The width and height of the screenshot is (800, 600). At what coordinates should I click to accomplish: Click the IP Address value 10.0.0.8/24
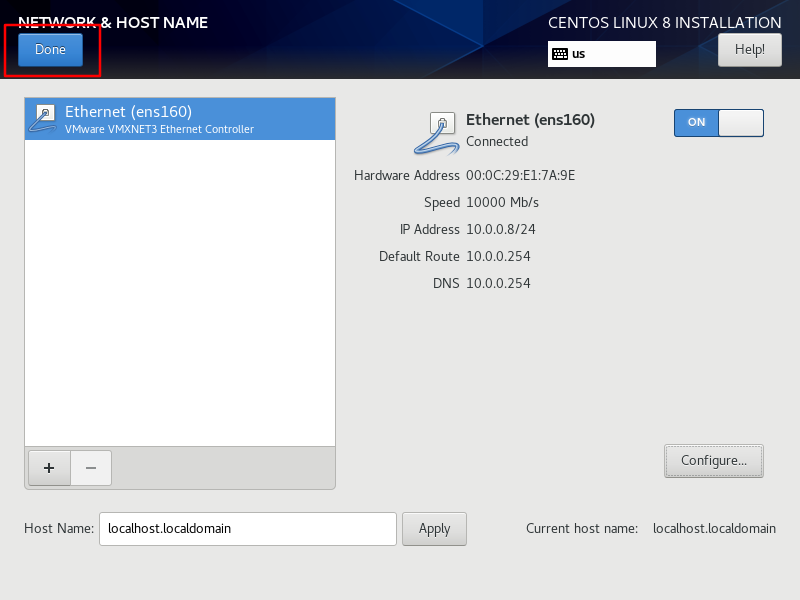501,230
